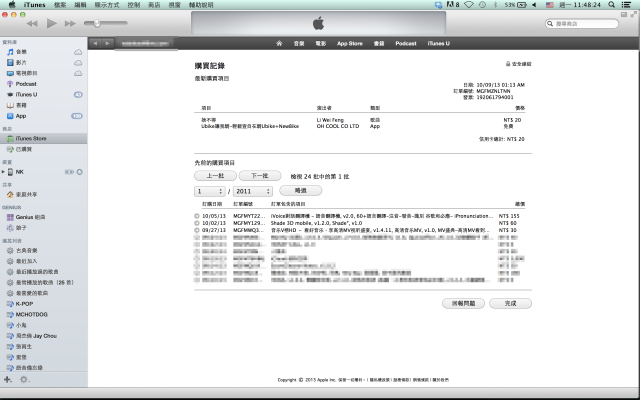Screen dimensions: 640x400
Task: Open order details for 10/02/13
Action: tap(197, 223)
